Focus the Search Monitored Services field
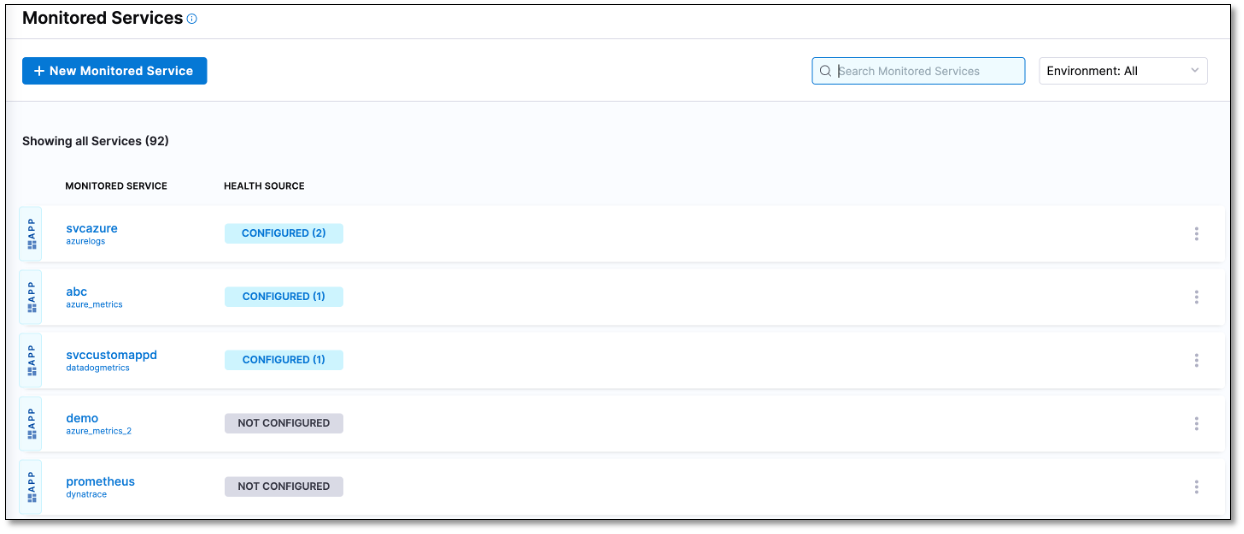 pyautogui.click(x=925, y=71)
